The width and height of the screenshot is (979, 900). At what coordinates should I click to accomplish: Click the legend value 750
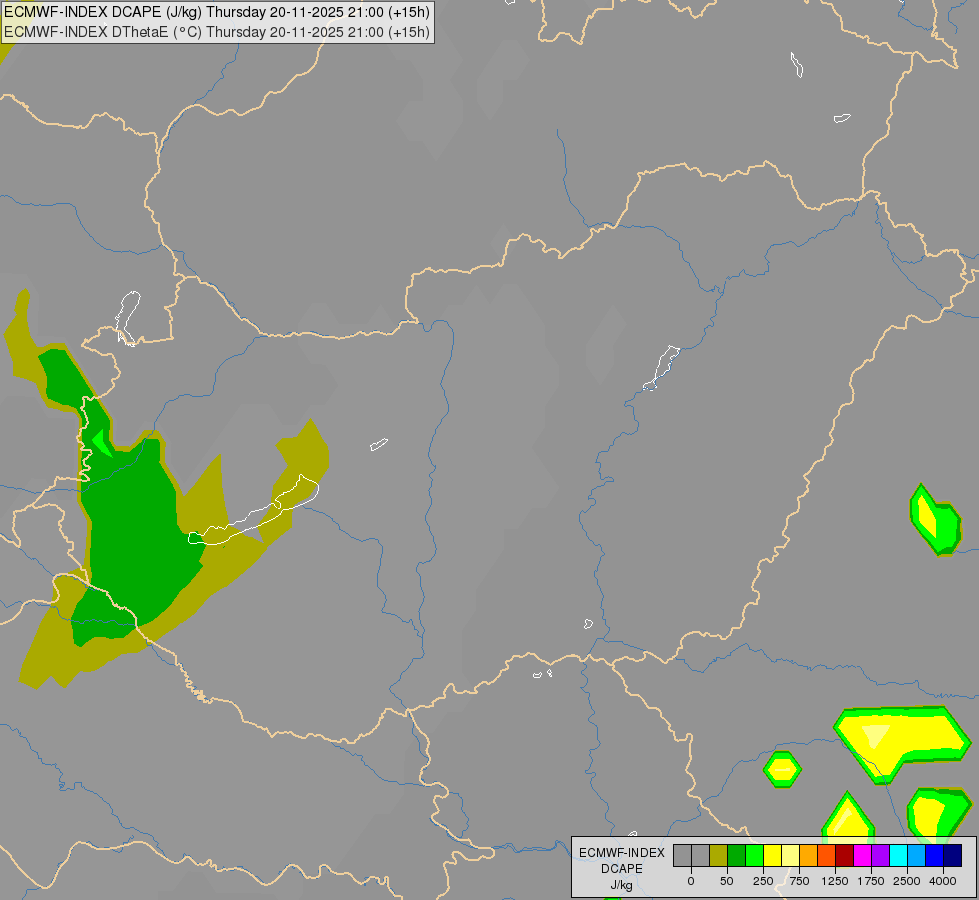pyautogui.click(x=799, y=881)
